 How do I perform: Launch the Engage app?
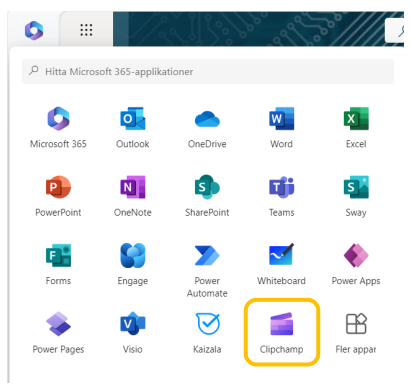[x=133, y=264]
